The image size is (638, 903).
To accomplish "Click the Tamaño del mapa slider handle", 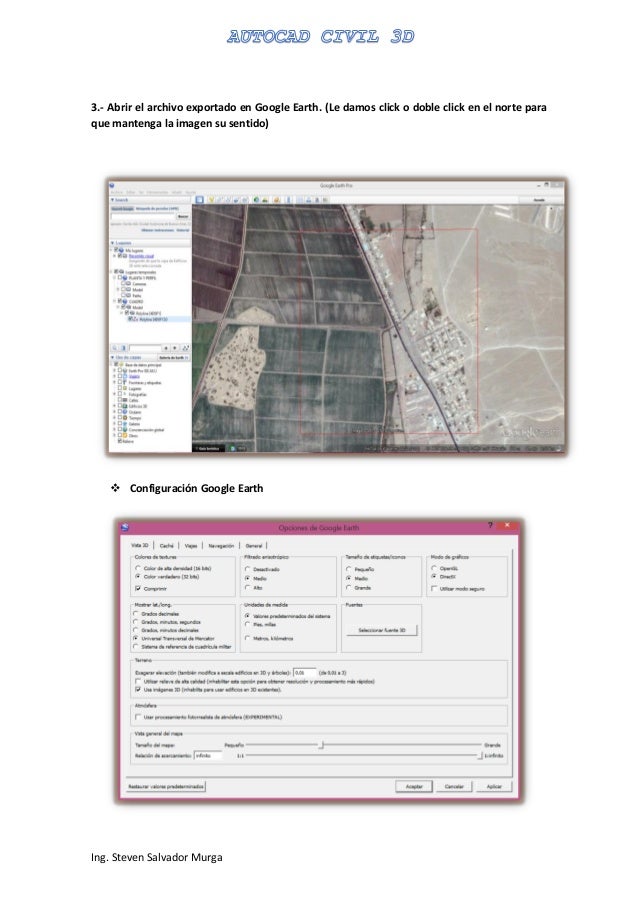I will [x=322, y=745].
